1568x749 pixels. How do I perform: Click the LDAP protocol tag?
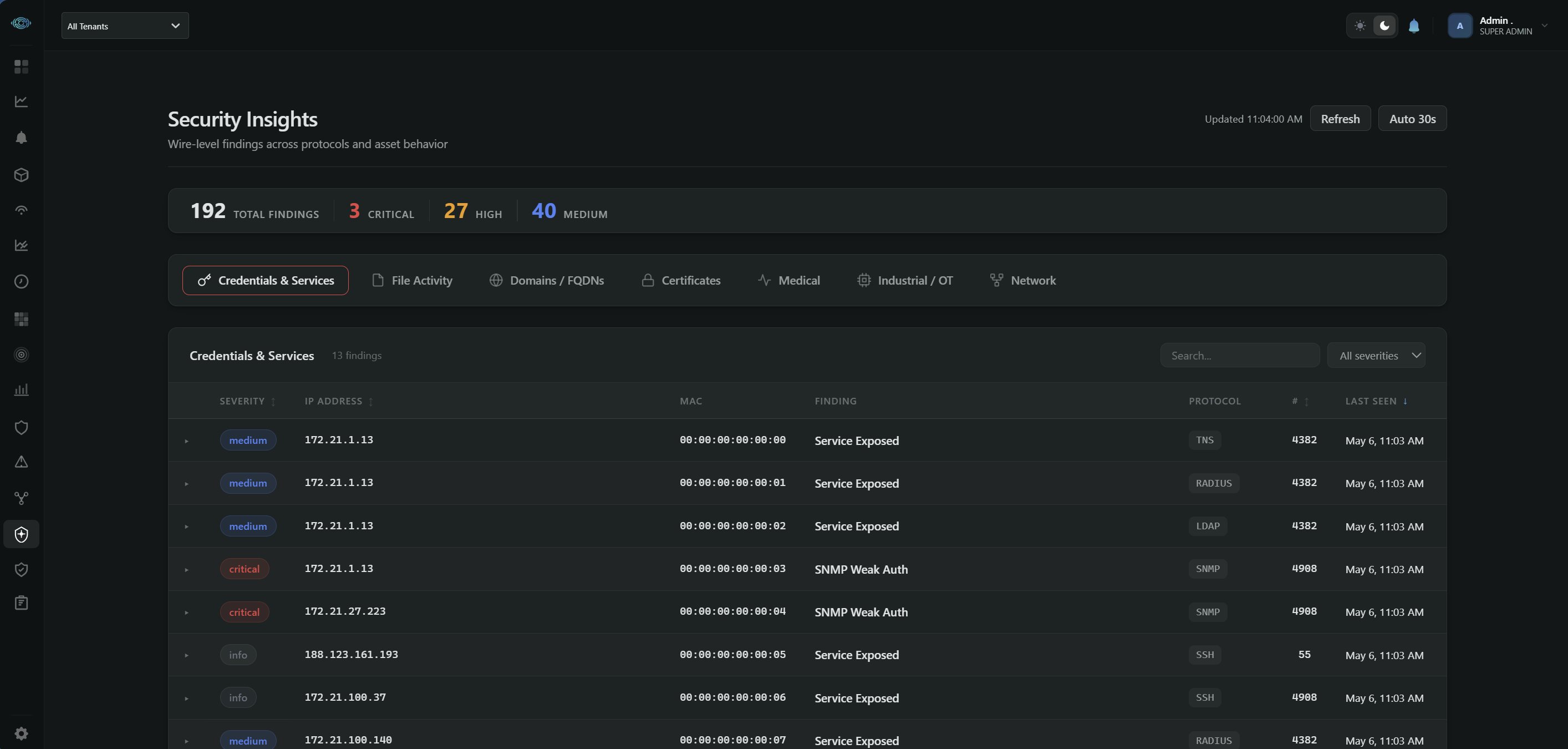click(x=1208, y=526)
